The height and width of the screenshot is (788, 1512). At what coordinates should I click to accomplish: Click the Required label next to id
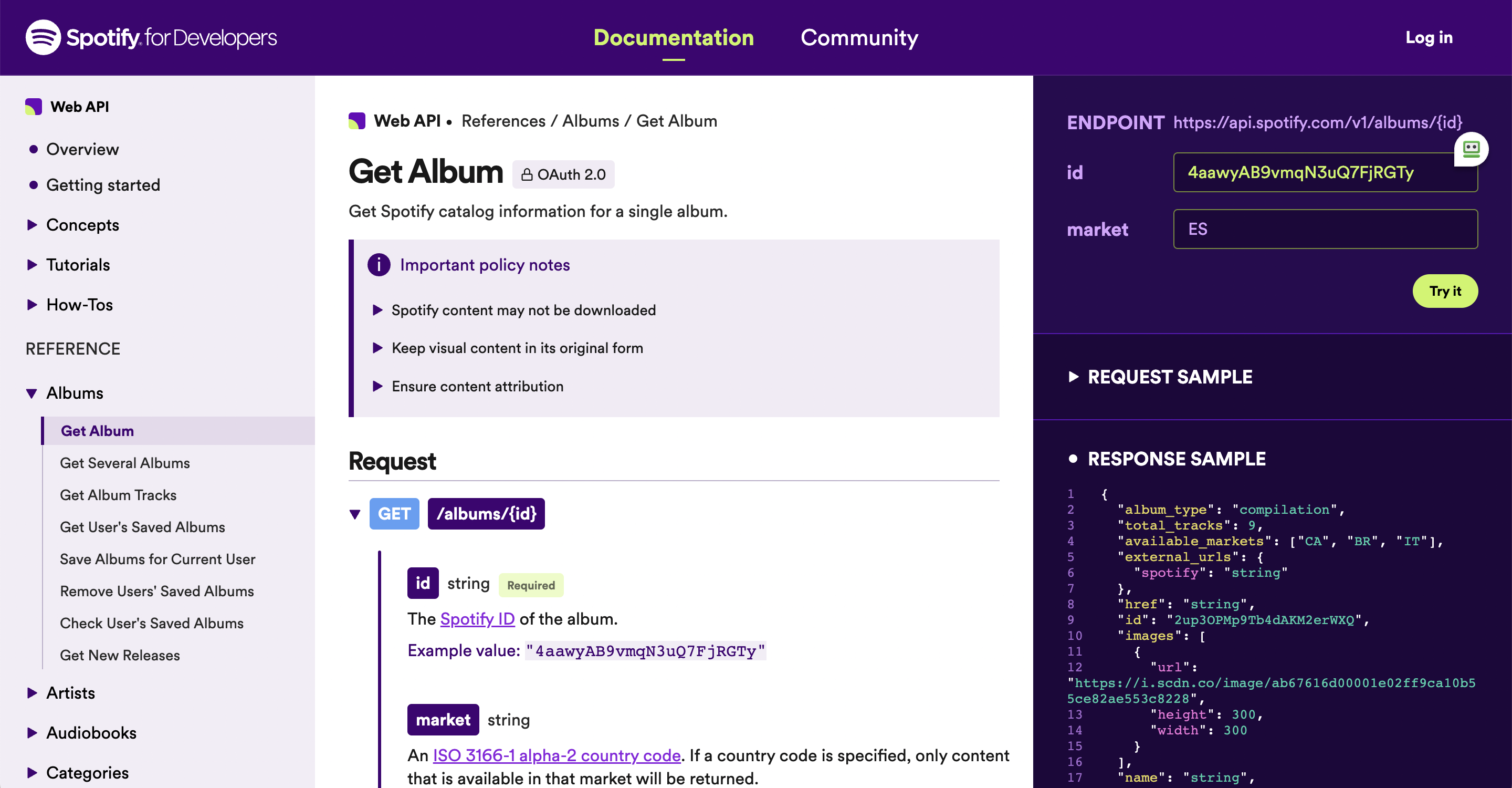pos(531,585)
